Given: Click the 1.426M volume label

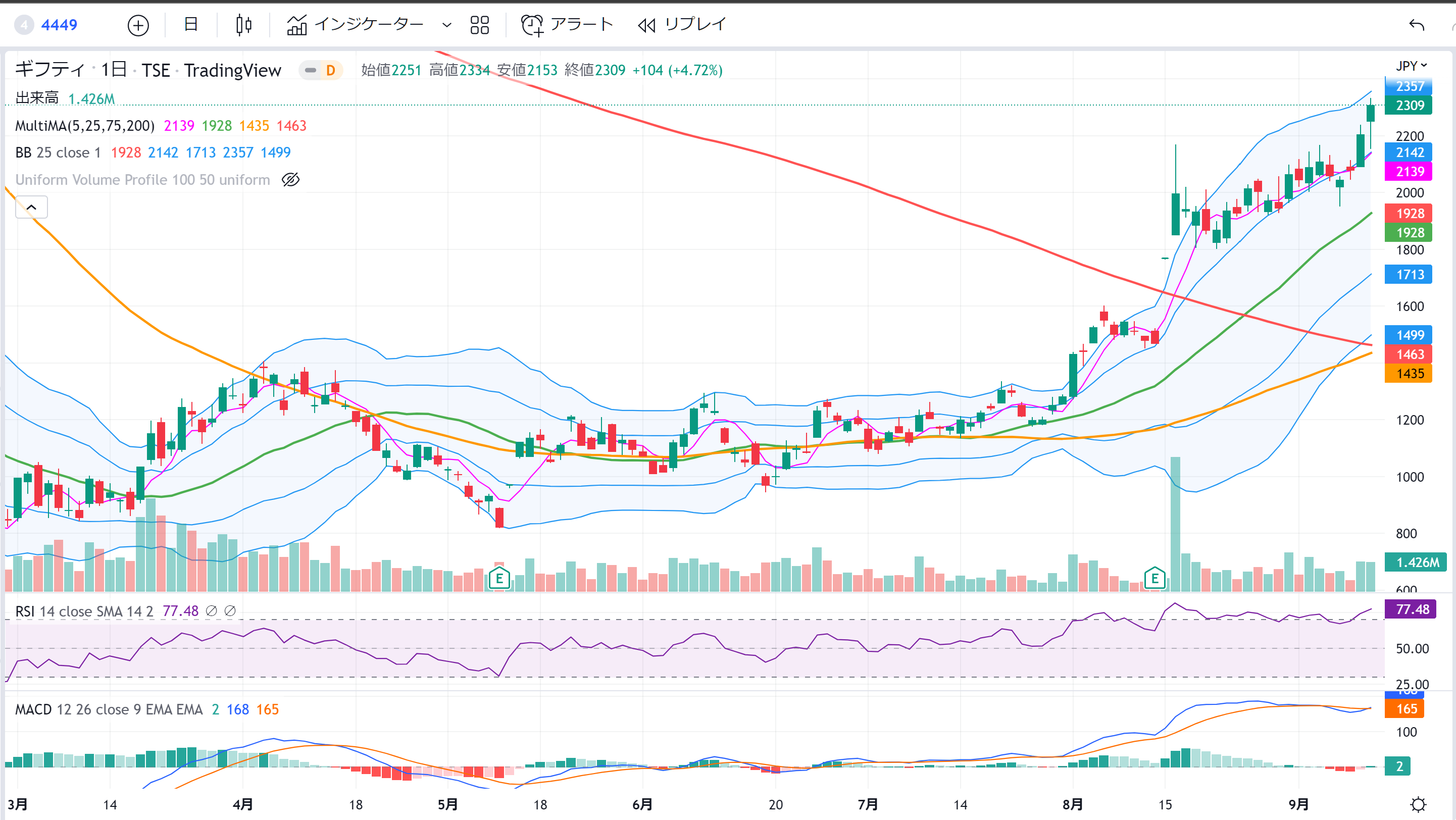Looking at the screenshot, I should tap(1416, 562).
